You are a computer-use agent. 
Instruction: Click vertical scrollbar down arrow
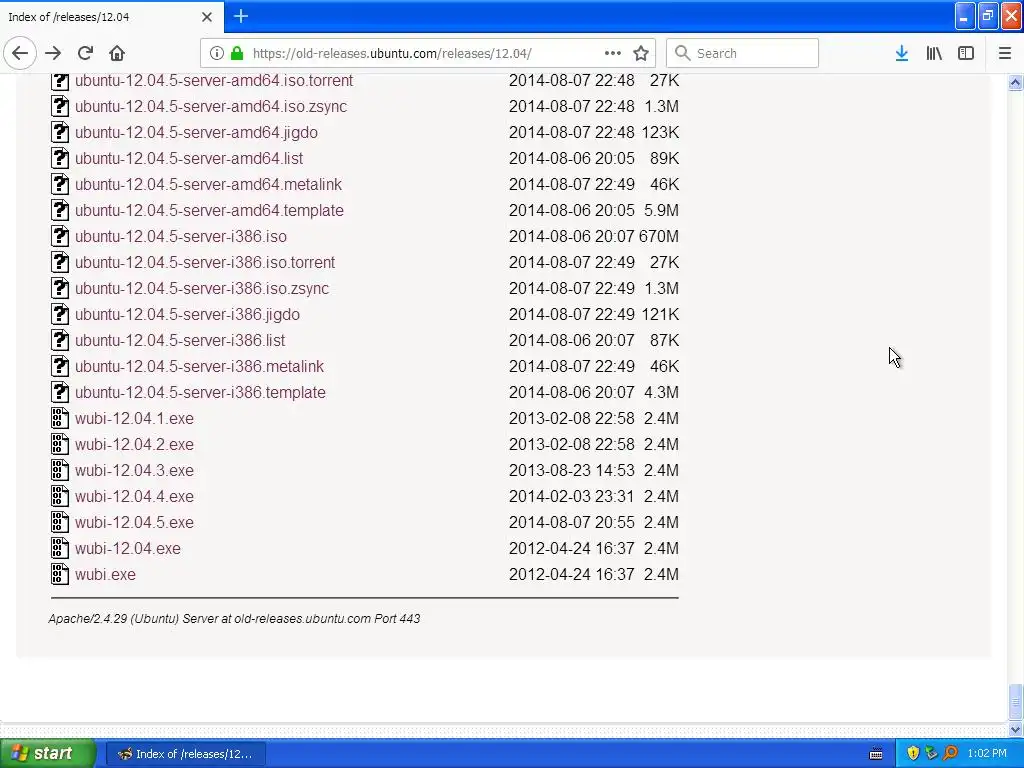click(x=1015, y=729)
